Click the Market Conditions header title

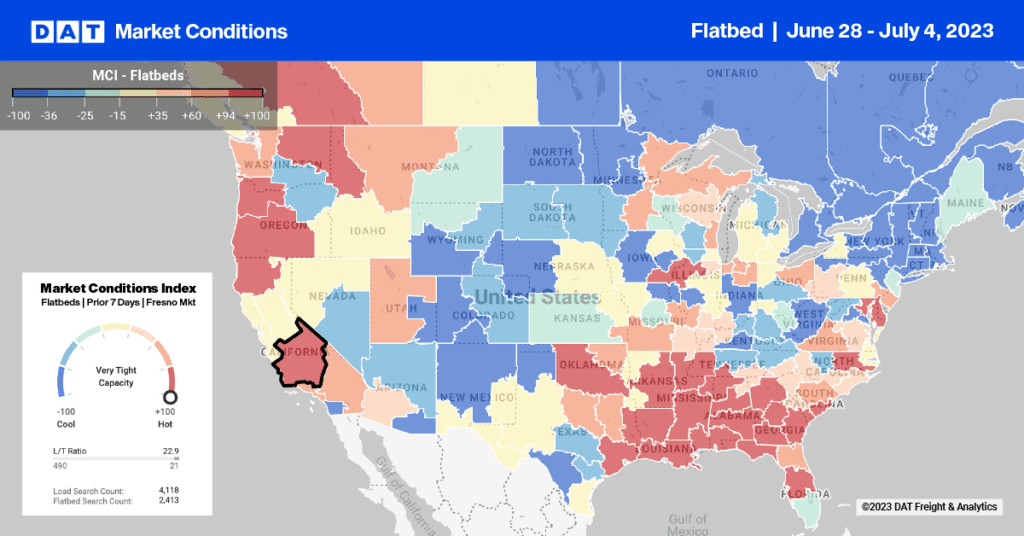click(201, 31)
